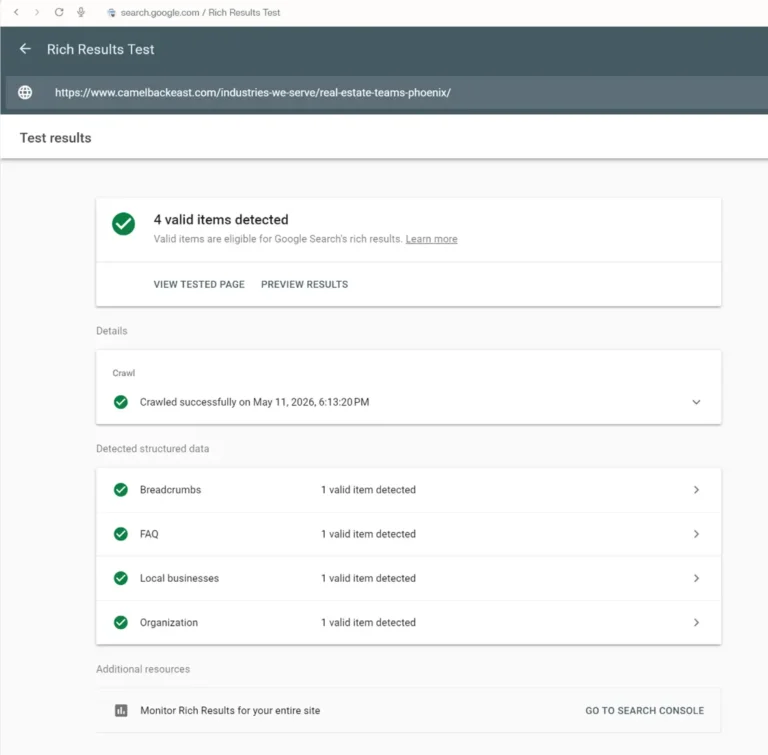Select the FAQ label
Image resolution: width=768 pixels, height=755 pixels.
[x=149, y=534]
